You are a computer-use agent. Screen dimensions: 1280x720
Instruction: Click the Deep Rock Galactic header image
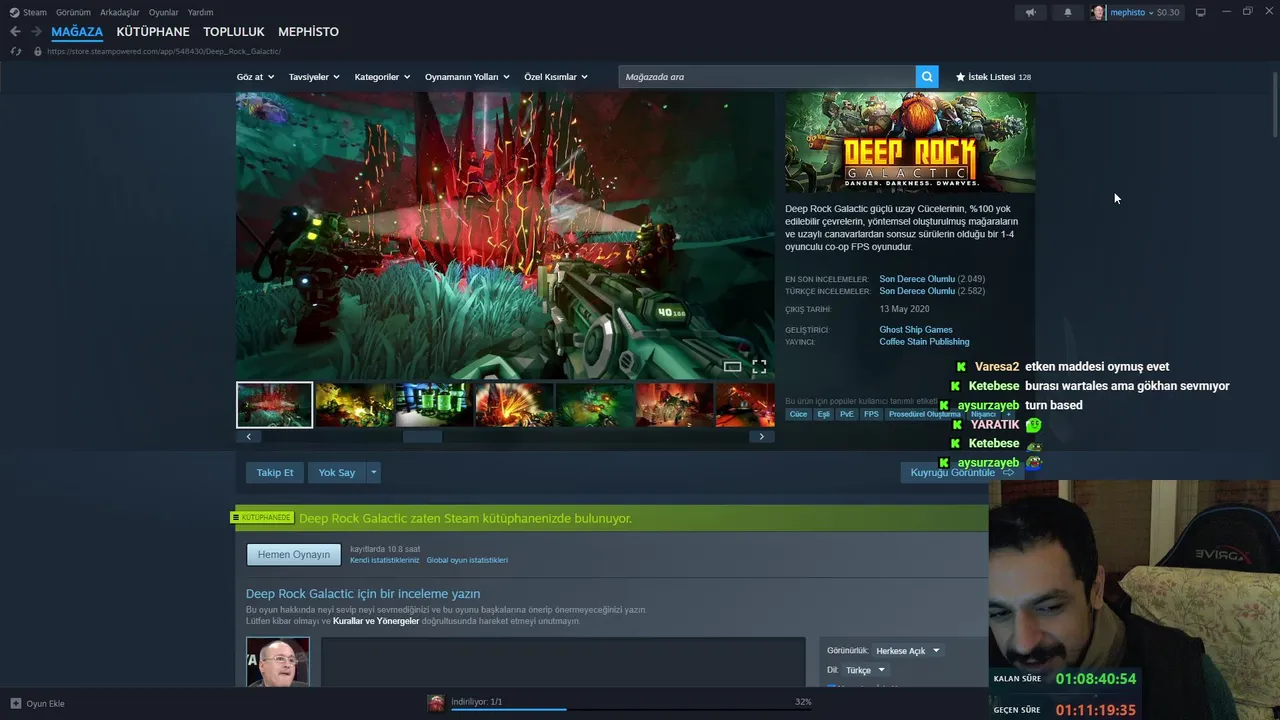point(910,143)
